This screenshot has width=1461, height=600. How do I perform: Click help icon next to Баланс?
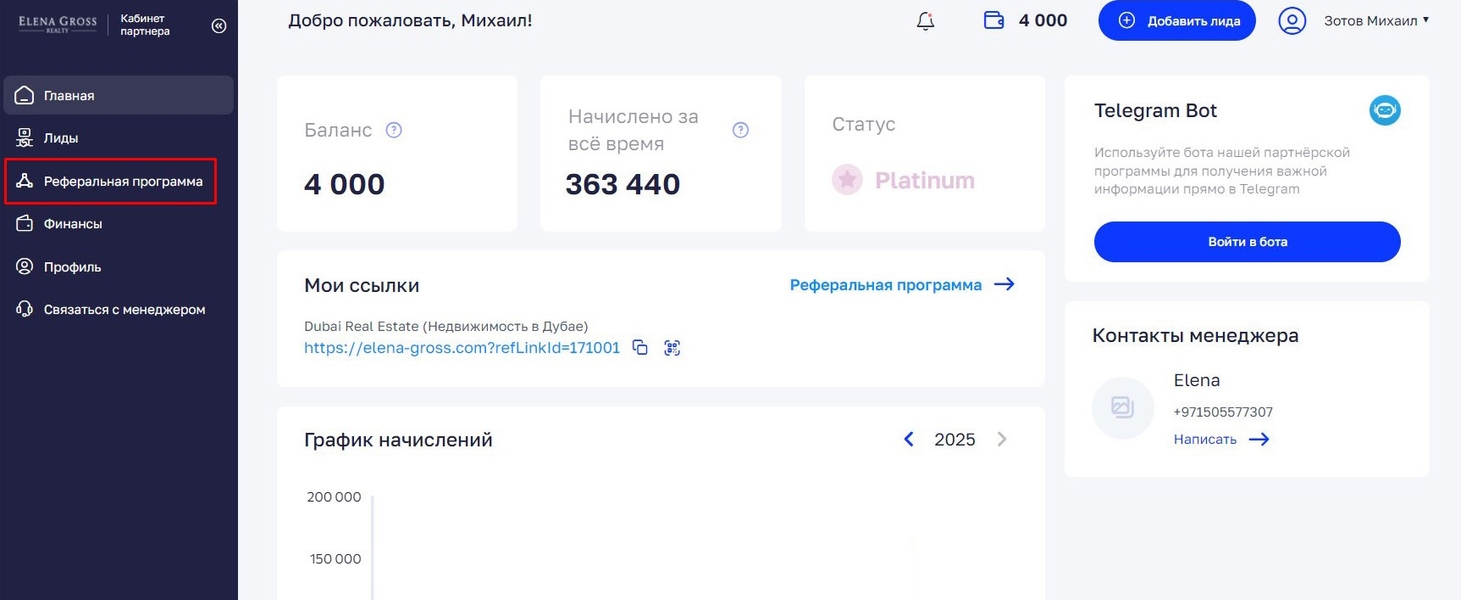(394, 130)
